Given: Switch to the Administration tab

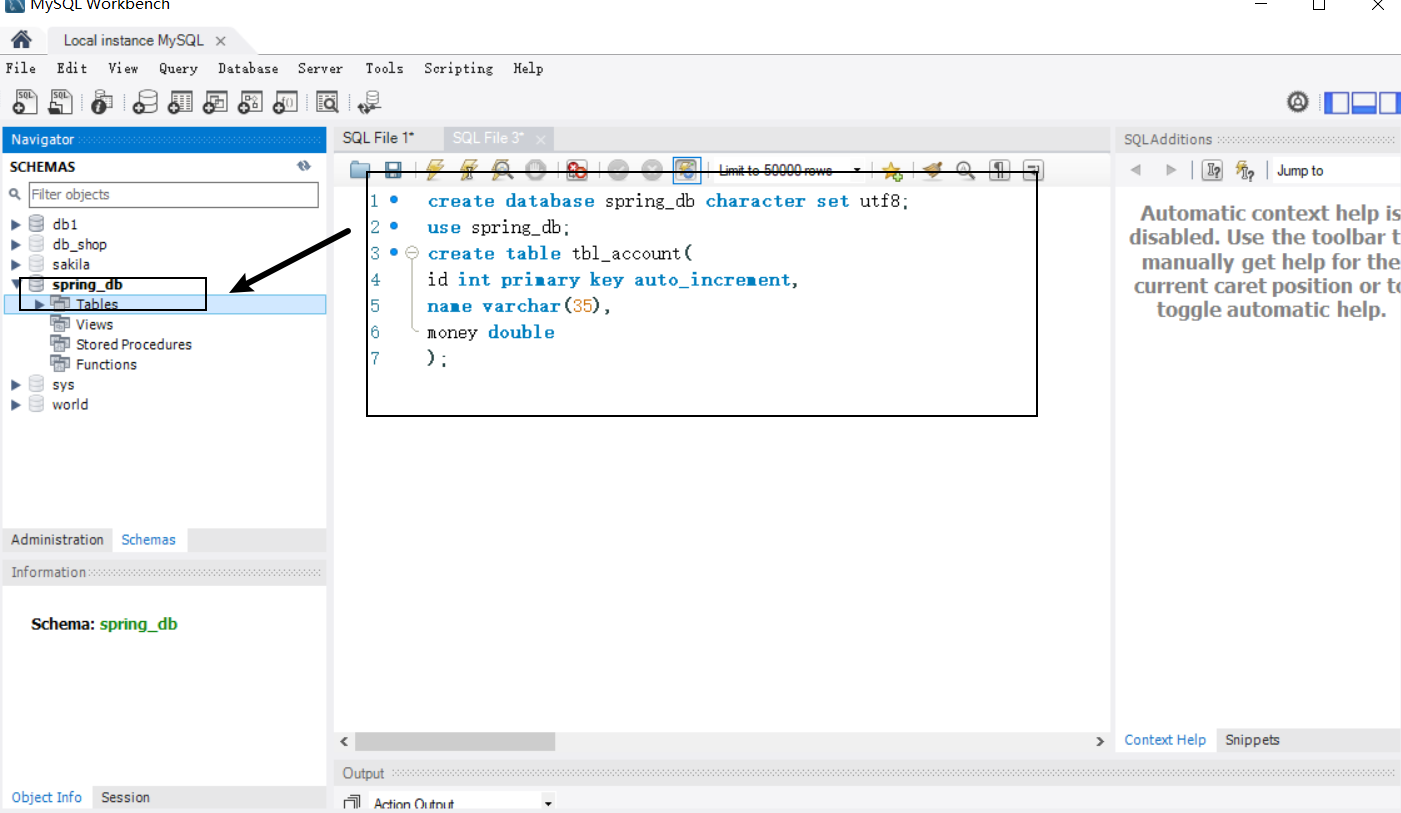Looking at the screenshot, I should point(57,539).
